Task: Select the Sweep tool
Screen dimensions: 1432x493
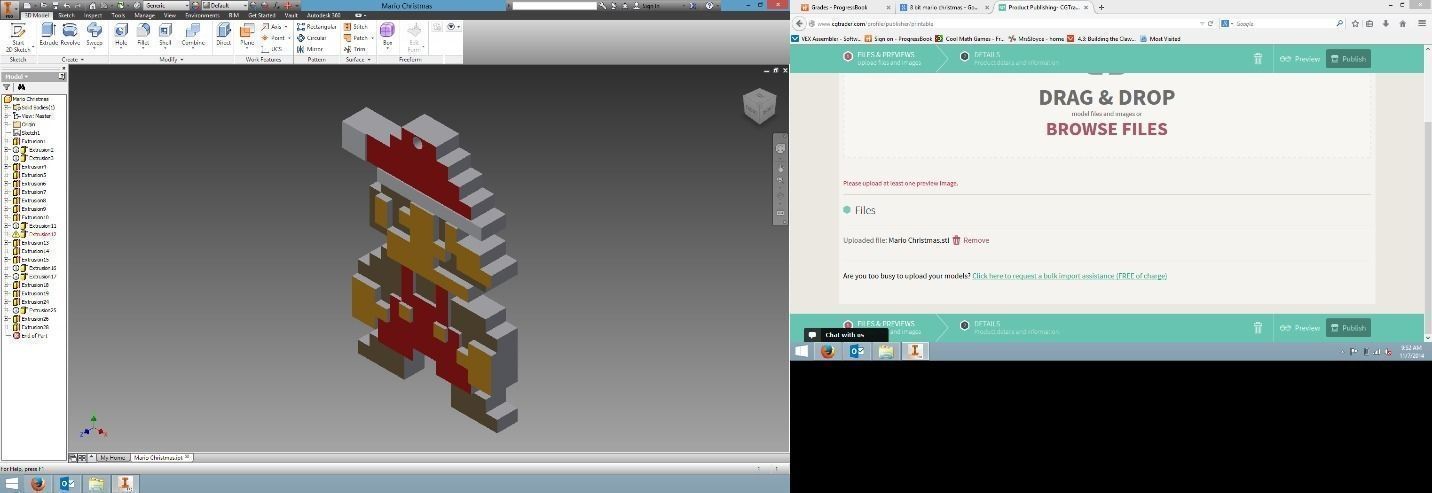Action: (94, 36)
